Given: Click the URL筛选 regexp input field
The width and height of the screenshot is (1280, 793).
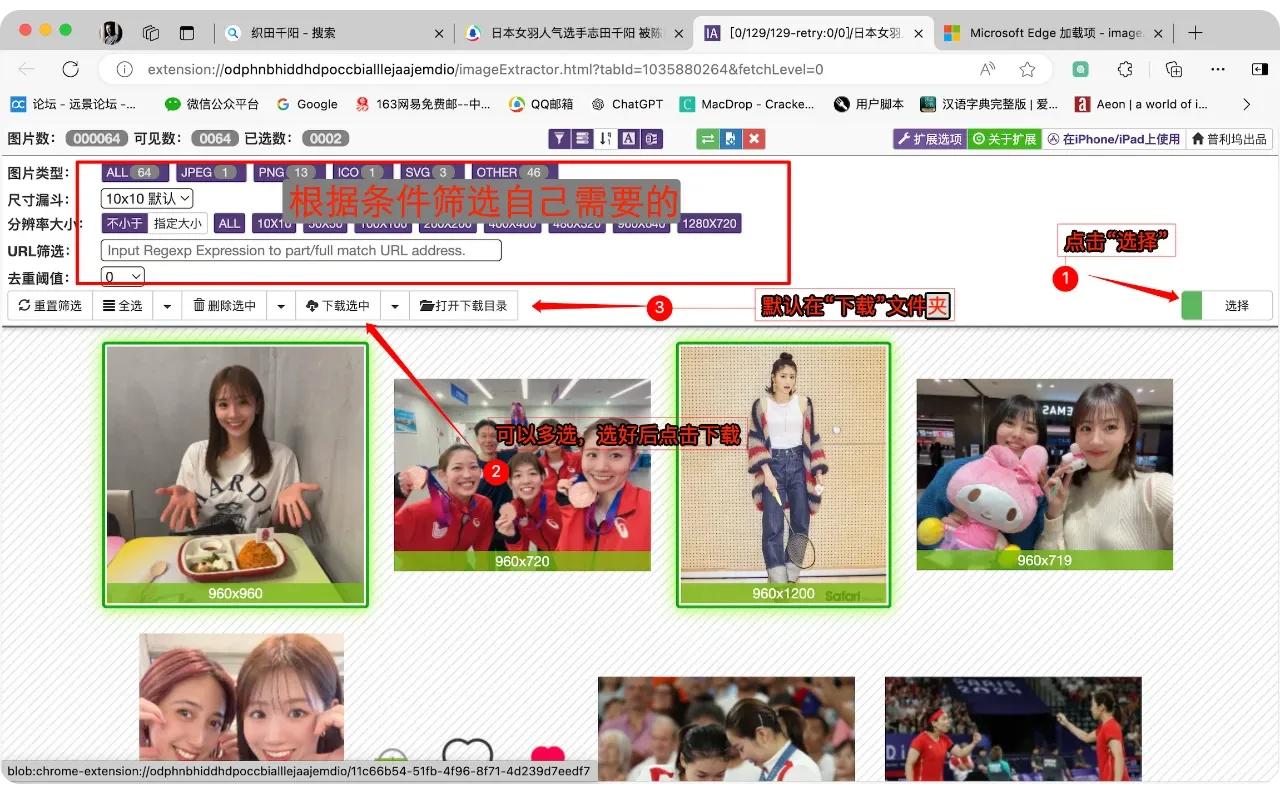Looking at the screenshot, I should tap(301, 250).
